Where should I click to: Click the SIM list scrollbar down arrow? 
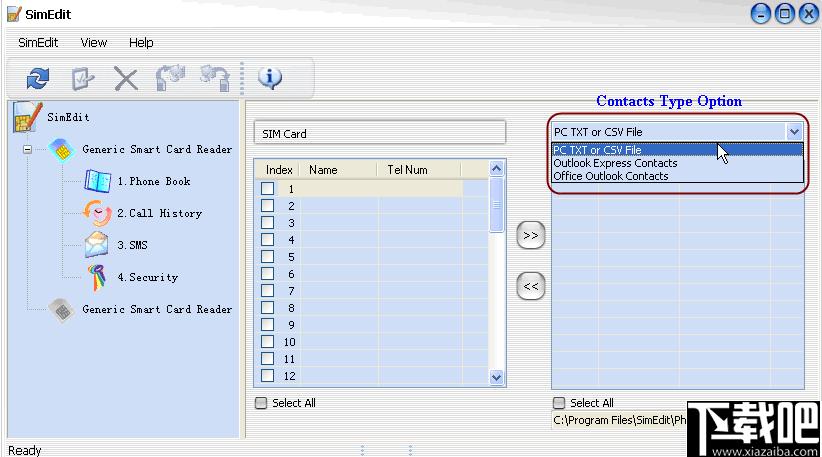click(496, 377)
